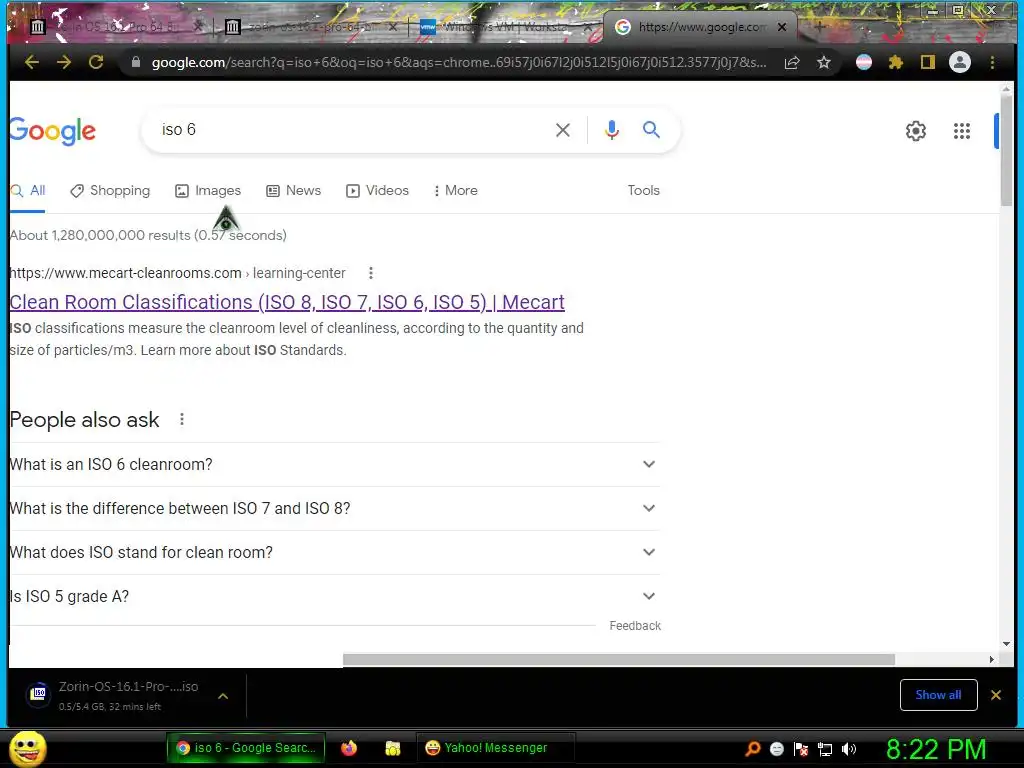Screen dimensions: 1024x768
Task: Click the 8:22 PM taskbar clock
Action: (x=936, y=749)
